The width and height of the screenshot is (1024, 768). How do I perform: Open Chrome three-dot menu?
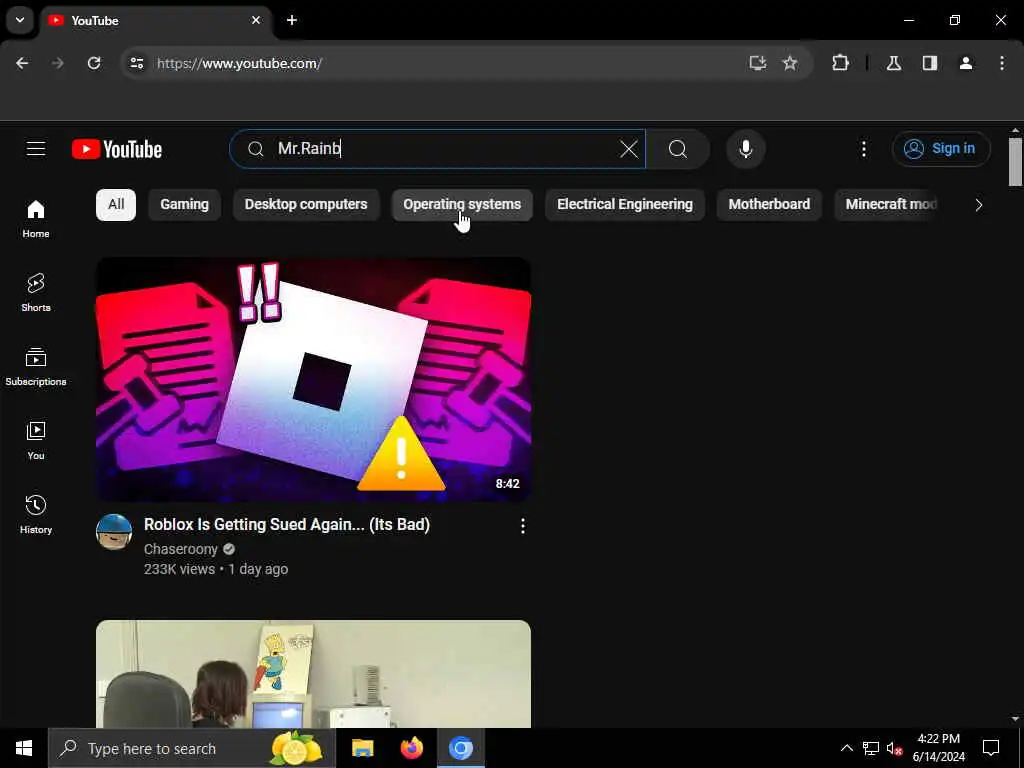1002,63
